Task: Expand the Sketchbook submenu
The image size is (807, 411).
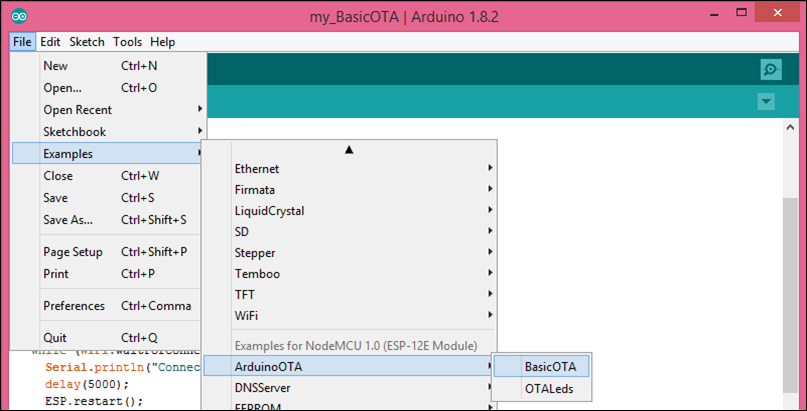Action: click(x=107, y=132)
